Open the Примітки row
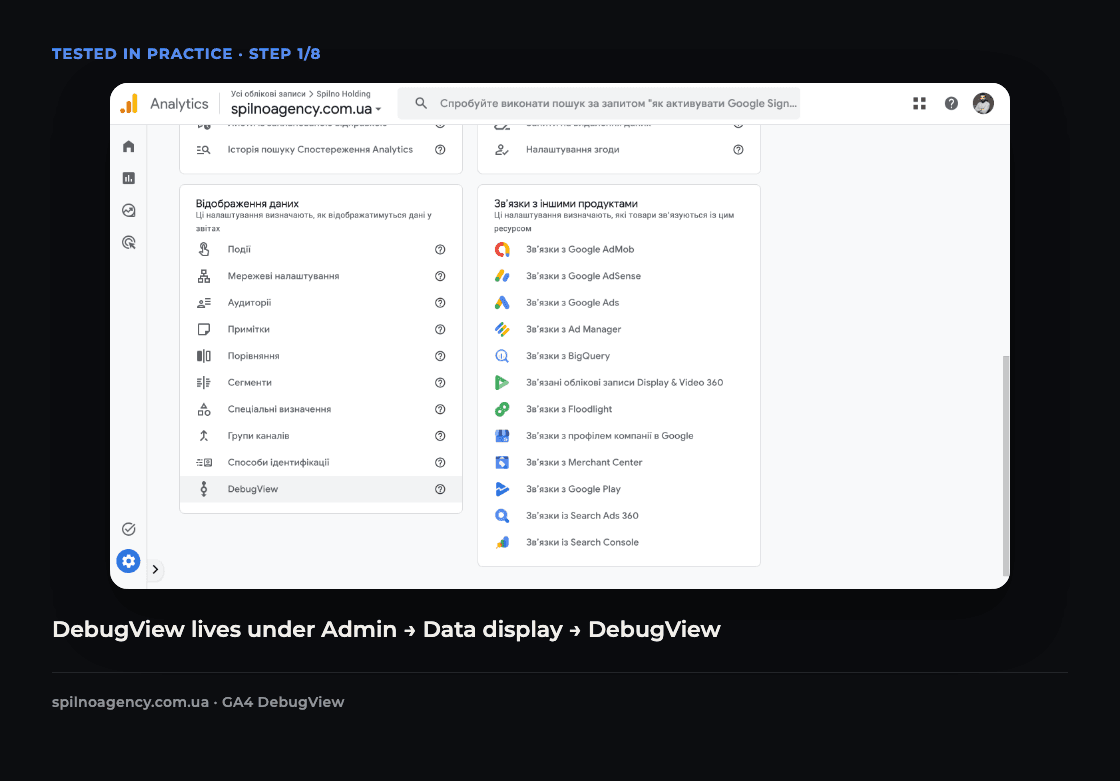The width and height of the screenshot is (1120, 781). click(x=321, y=329)
